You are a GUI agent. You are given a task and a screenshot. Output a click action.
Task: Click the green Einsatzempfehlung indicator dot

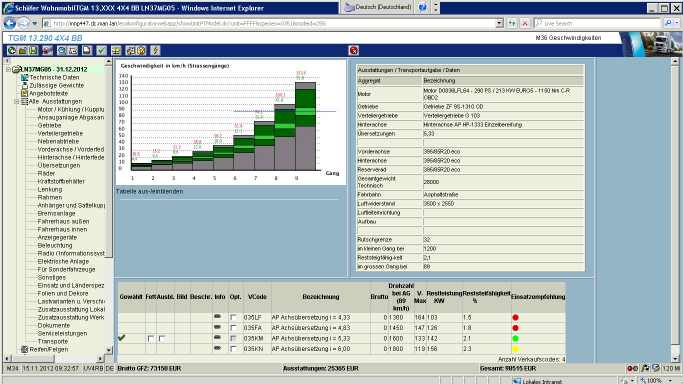pyautogui.click(x=515, y=338)
